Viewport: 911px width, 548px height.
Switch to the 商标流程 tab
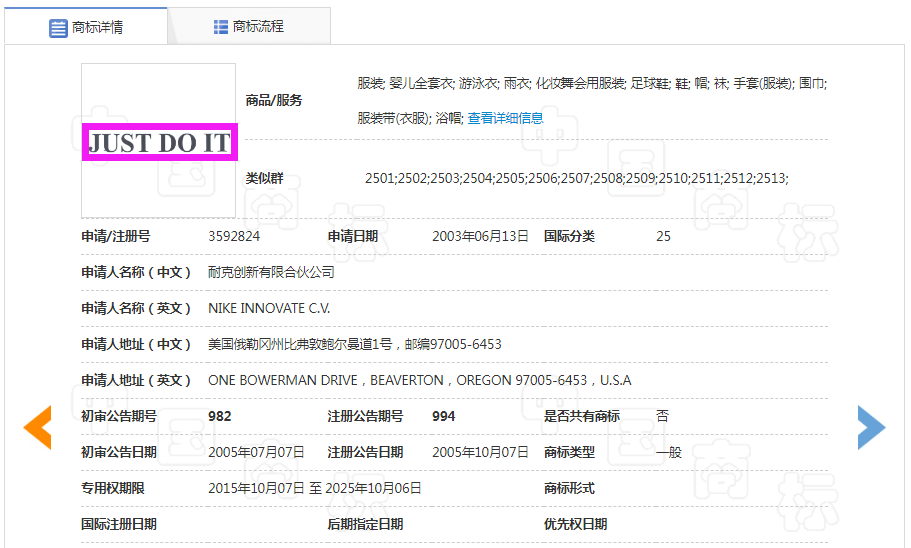point(249,27)
